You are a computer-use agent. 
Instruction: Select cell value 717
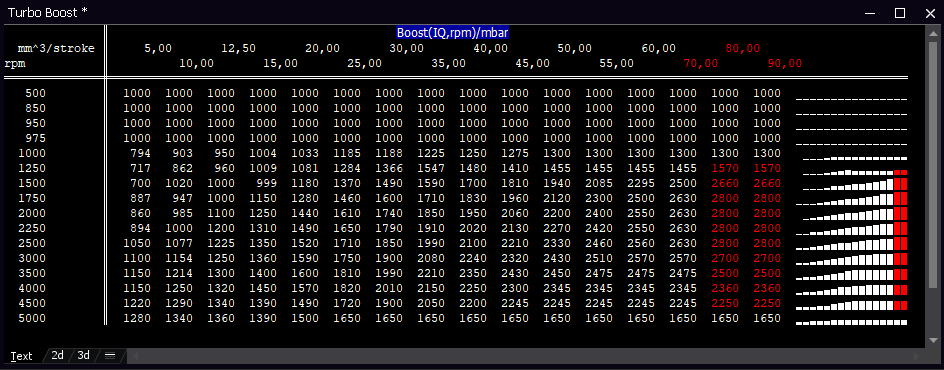click(141, 168)
